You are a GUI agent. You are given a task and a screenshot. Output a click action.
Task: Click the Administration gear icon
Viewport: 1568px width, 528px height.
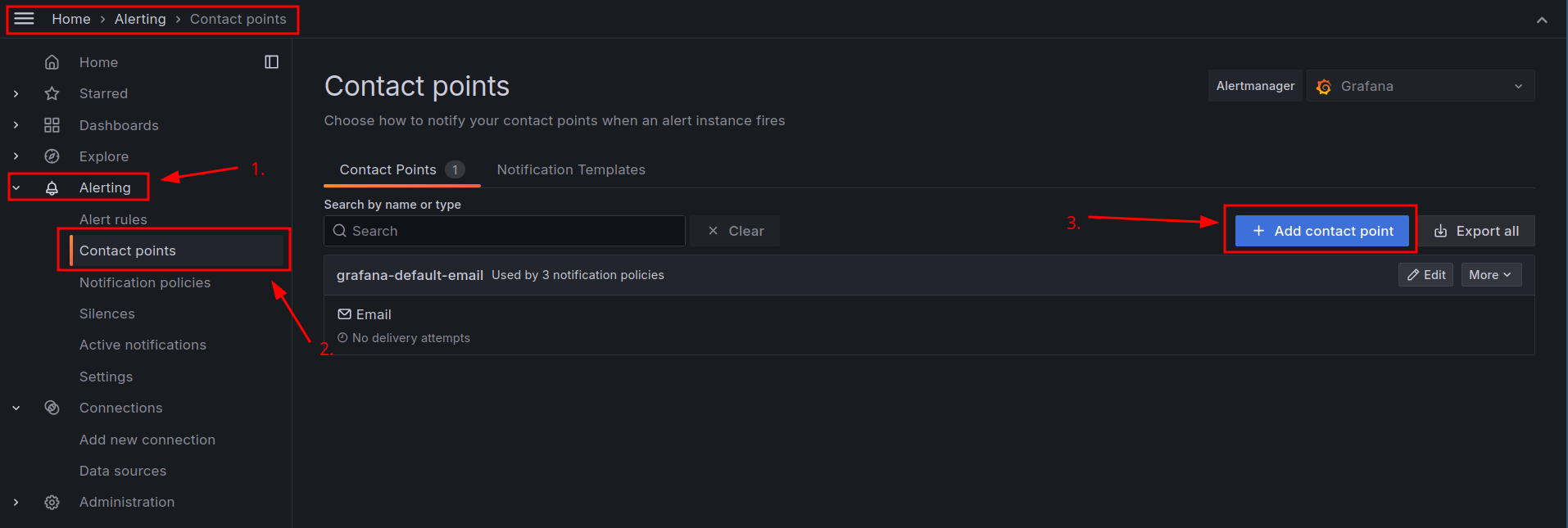pos(52,502)
